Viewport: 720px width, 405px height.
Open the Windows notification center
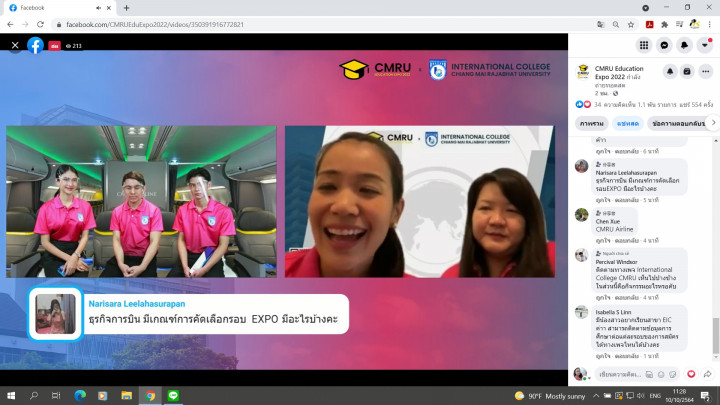tap(705, 395)
